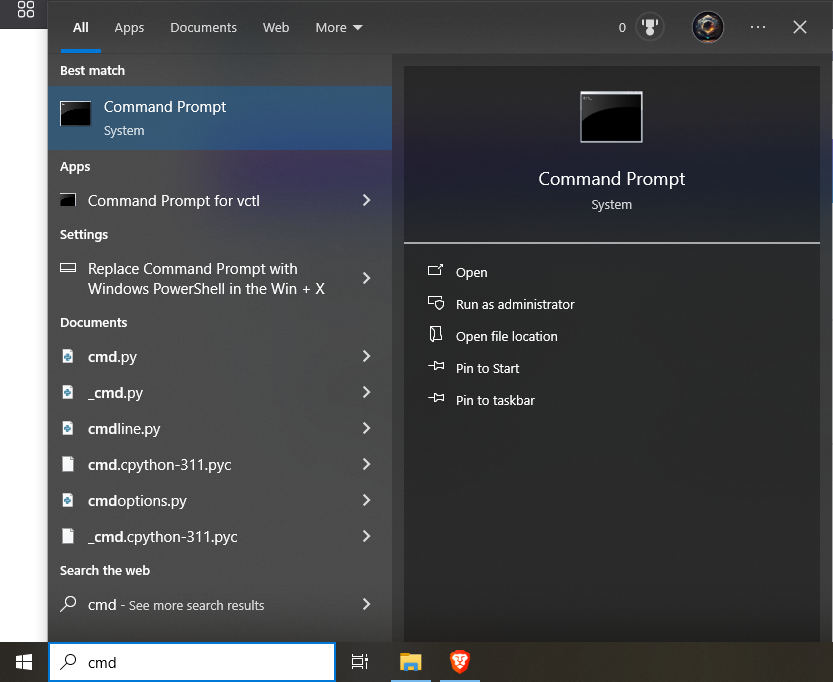Click the search box containing cmd

[x=200, y=662]
